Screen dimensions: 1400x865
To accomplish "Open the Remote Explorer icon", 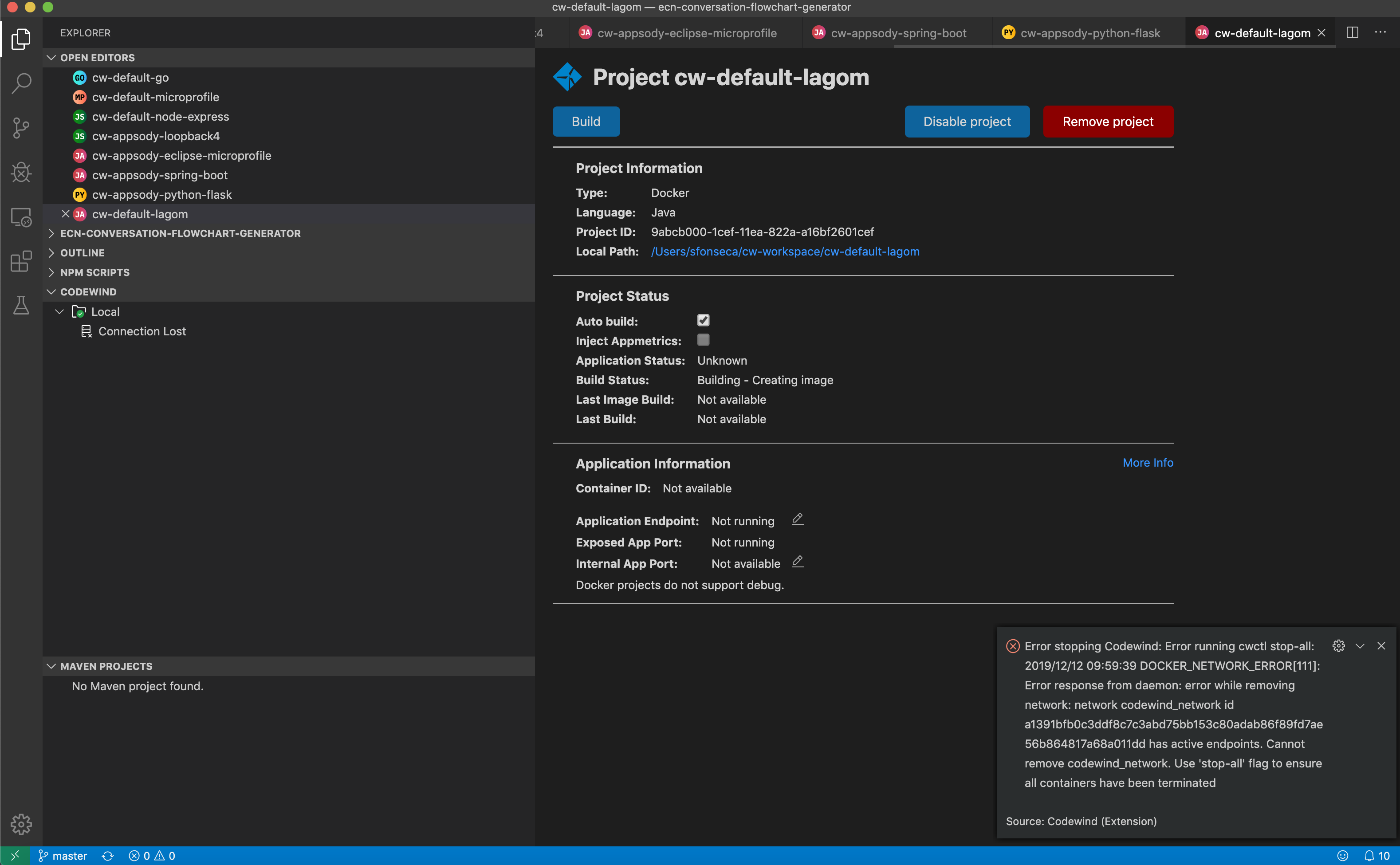I will 21,217.
